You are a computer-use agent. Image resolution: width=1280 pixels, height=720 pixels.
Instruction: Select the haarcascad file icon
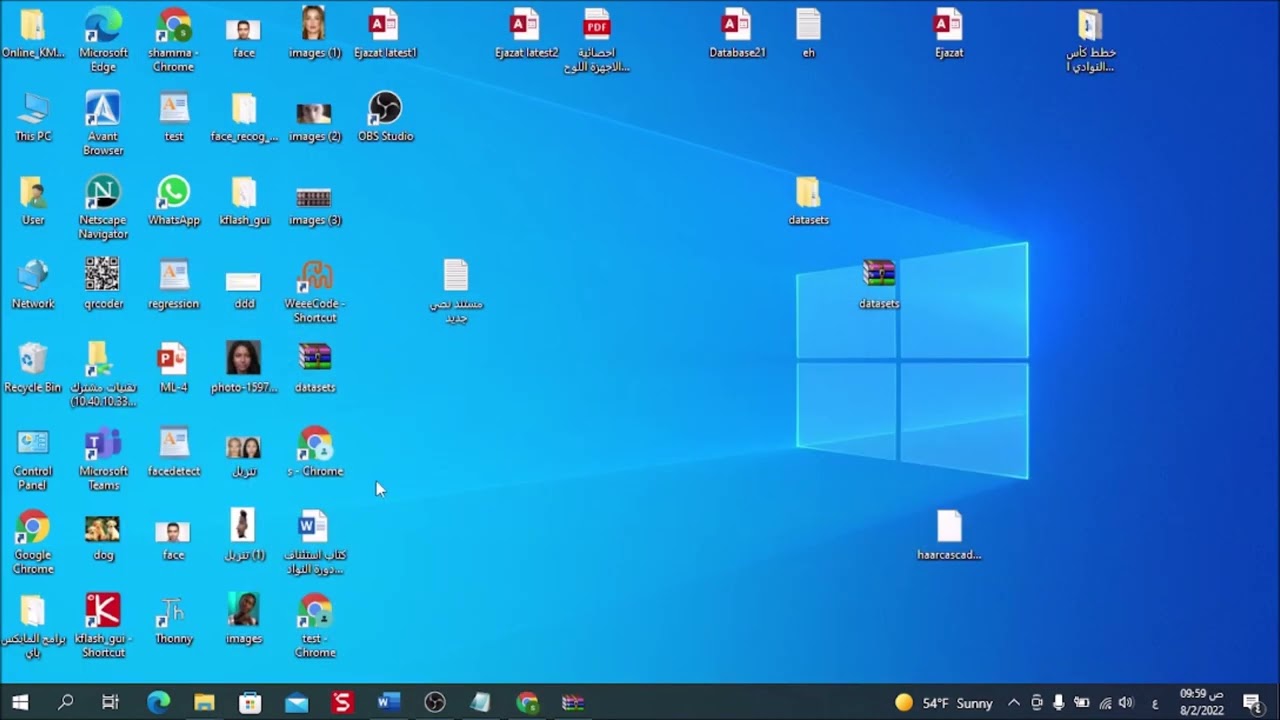tap(949, 536)
